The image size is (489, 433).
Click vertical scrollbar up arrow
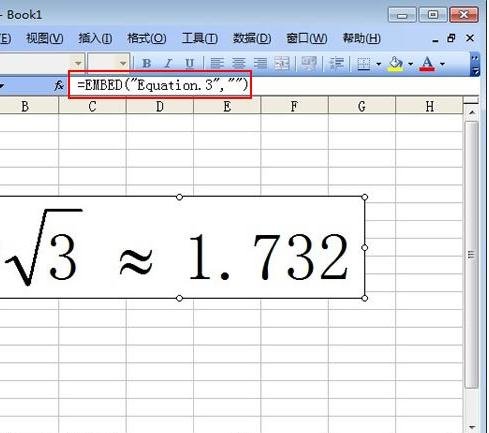pos(472,113)
